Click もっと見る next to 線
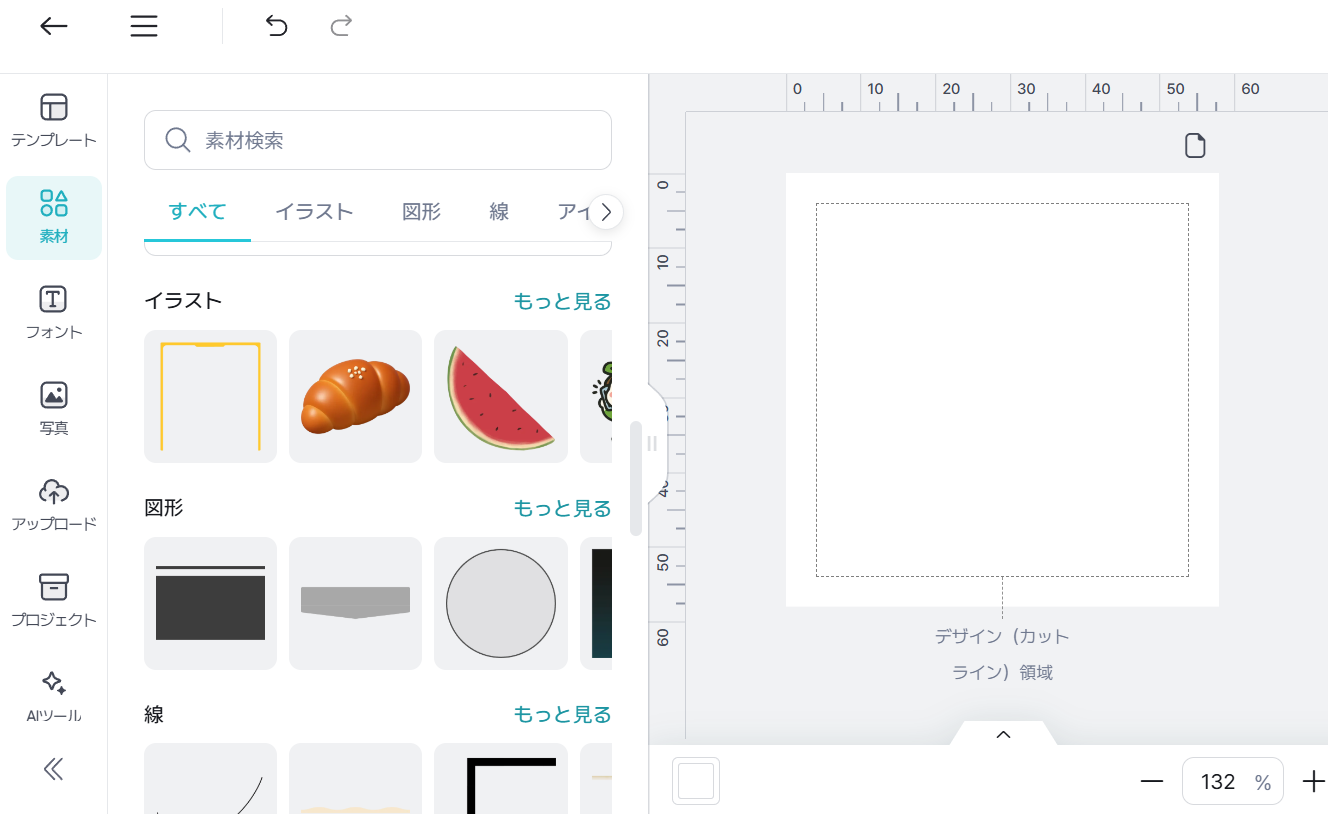The image size is (1328, 814). (562, 715)
